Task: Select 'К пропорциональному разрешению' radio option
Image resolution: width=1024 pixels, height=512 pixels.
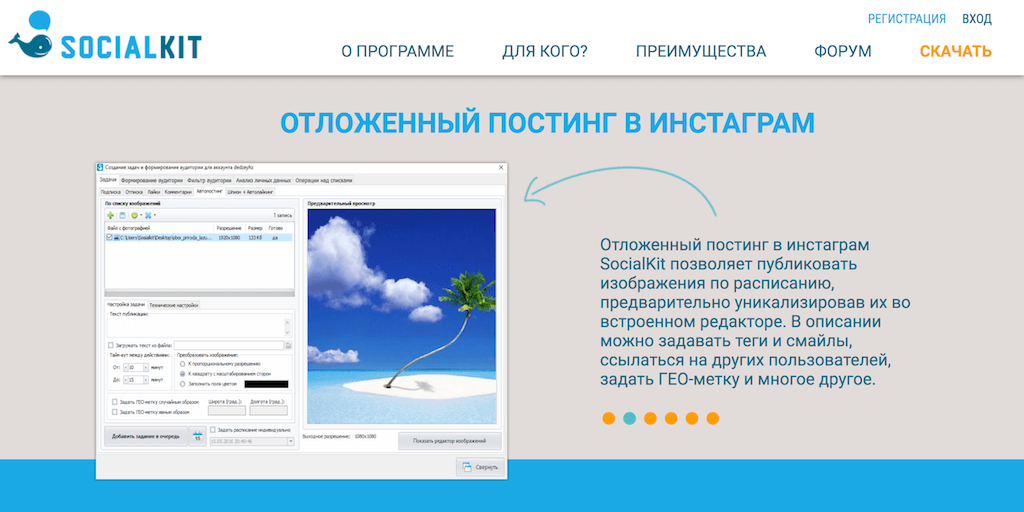Action: [x=181, y=364]
